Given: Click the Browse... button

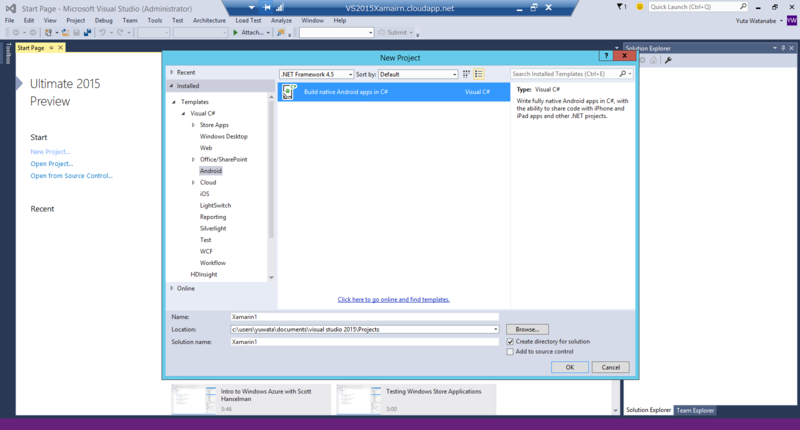Looking at the screenshot, I should point(527,330).
